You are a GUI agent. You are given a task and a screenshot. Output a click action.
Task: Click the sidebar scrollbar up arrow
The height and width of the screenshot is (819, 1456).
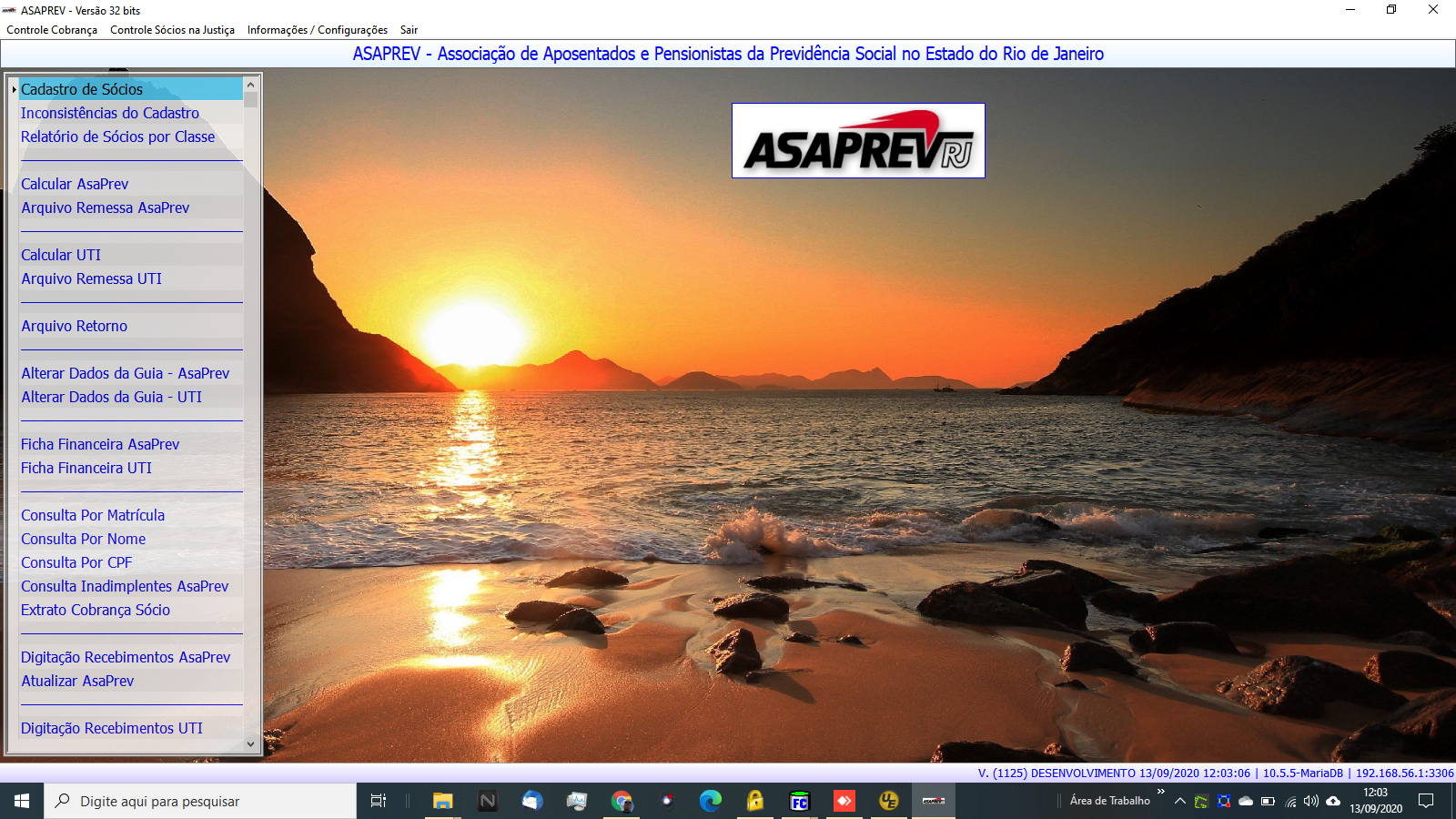tap(251, 85)
